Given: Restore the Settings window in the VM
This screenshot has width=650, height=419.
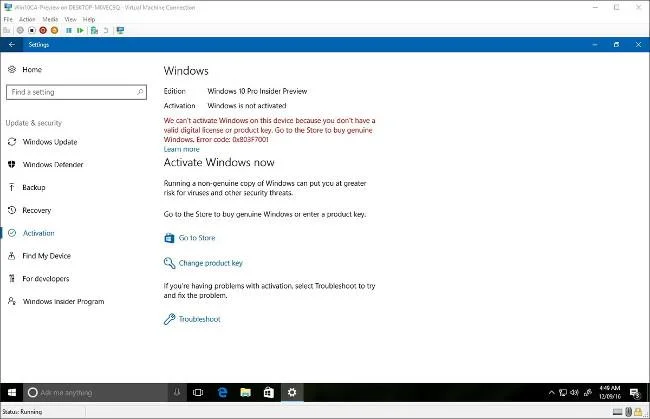Looking at the screenshot, I should tap(616, 44).
